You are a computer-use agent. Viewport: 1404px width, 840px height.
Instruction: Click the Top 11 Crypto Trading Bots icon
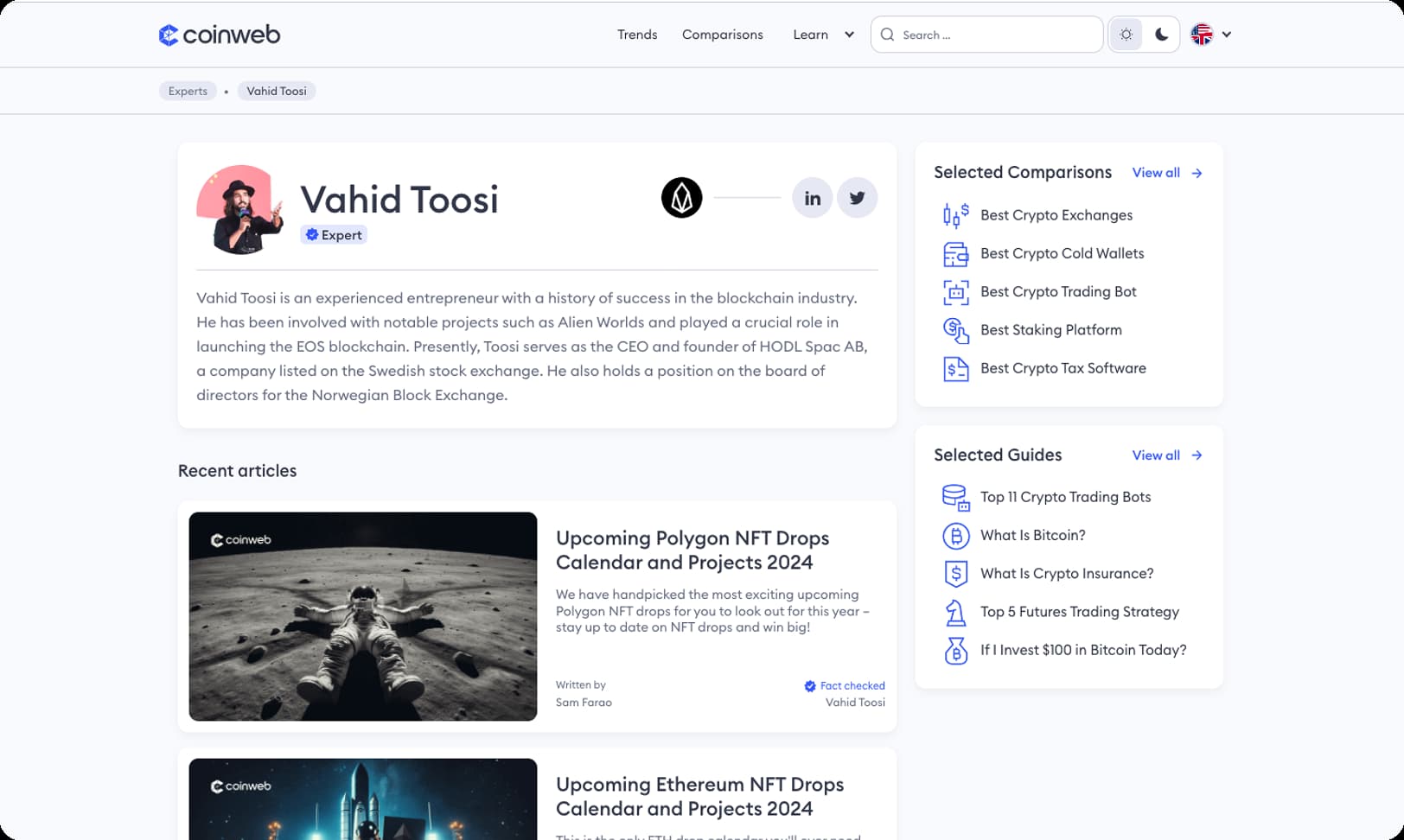955,498
